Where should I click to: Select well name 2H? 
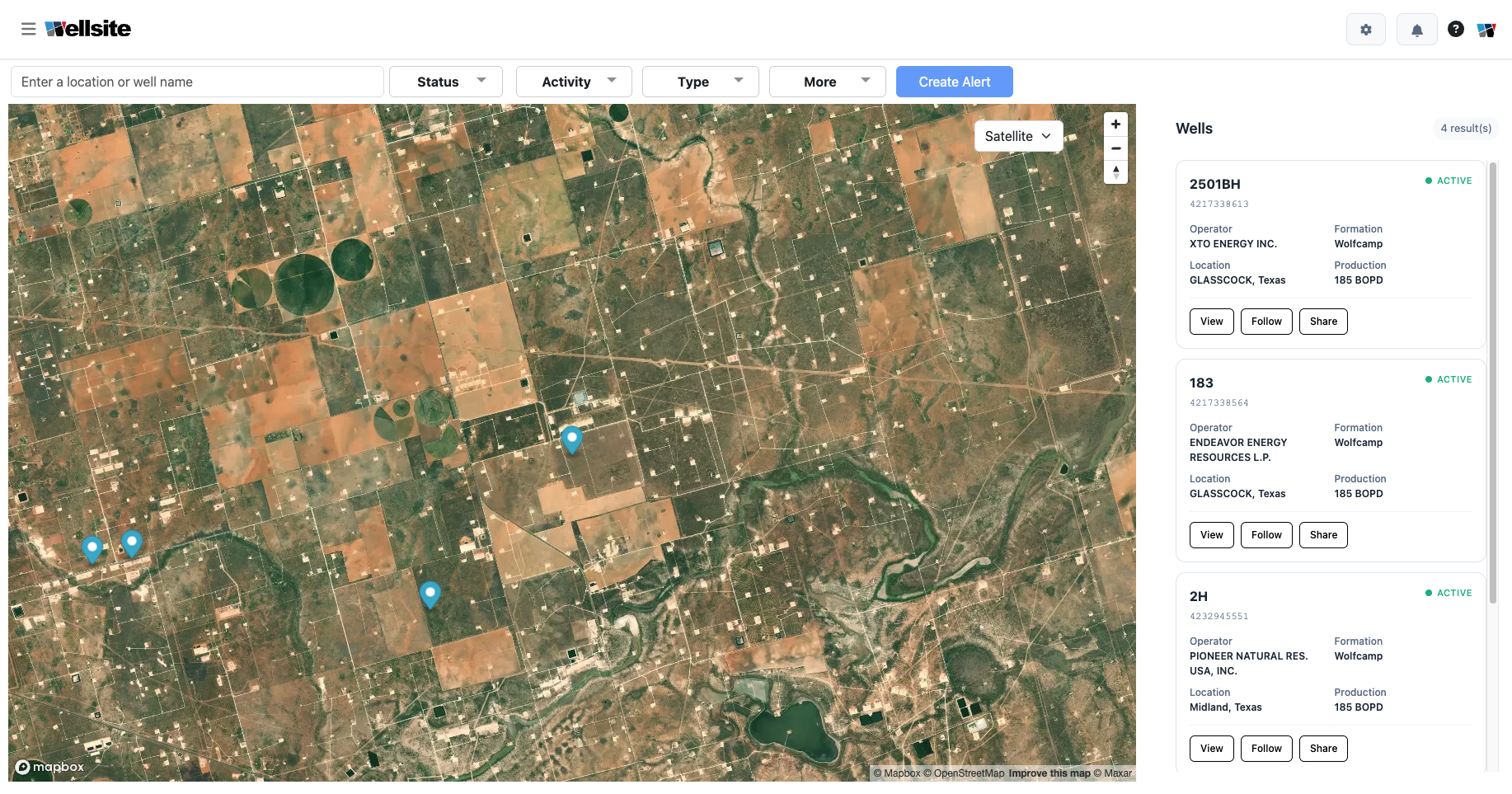pos(1199,596)
